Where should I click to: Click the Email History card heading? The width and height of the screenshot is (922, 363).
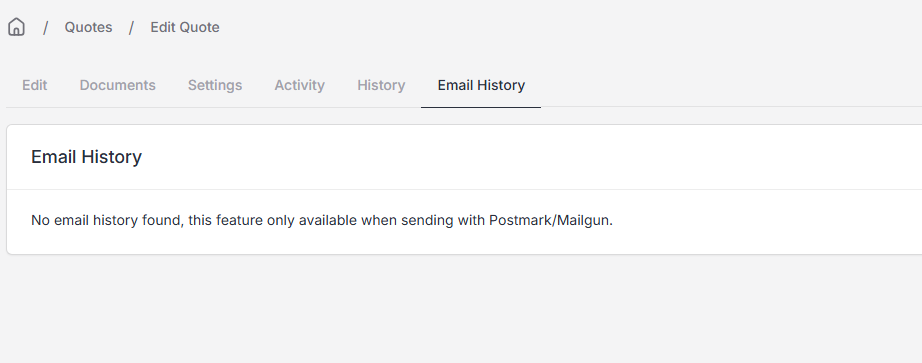(86, 157)
